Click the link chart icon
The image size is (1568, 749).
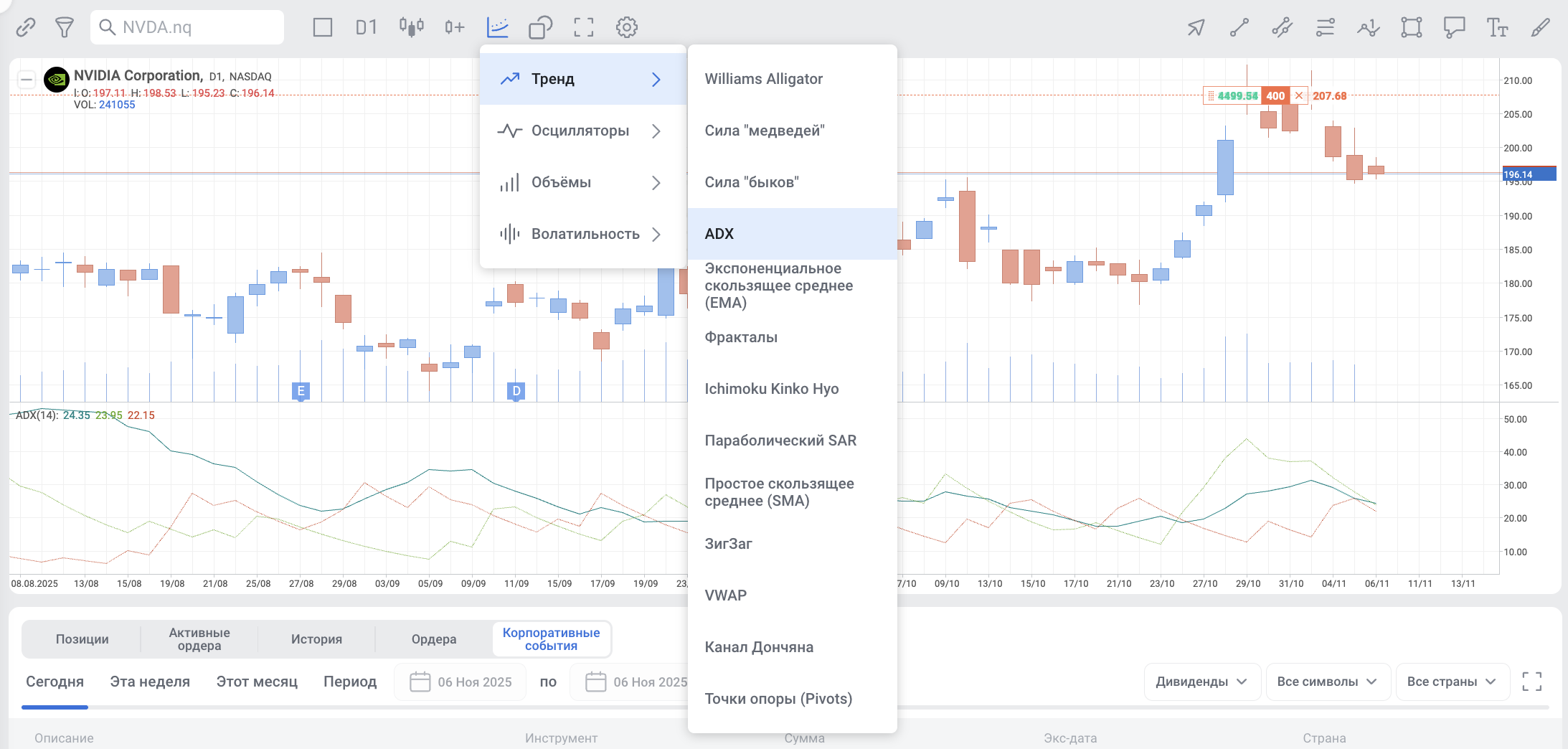click(26, 27)
